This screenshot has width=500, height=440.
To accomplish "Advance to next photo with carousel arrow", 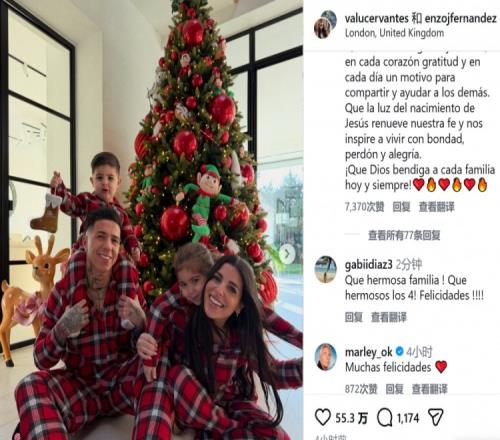I will [x=287, y=254].
